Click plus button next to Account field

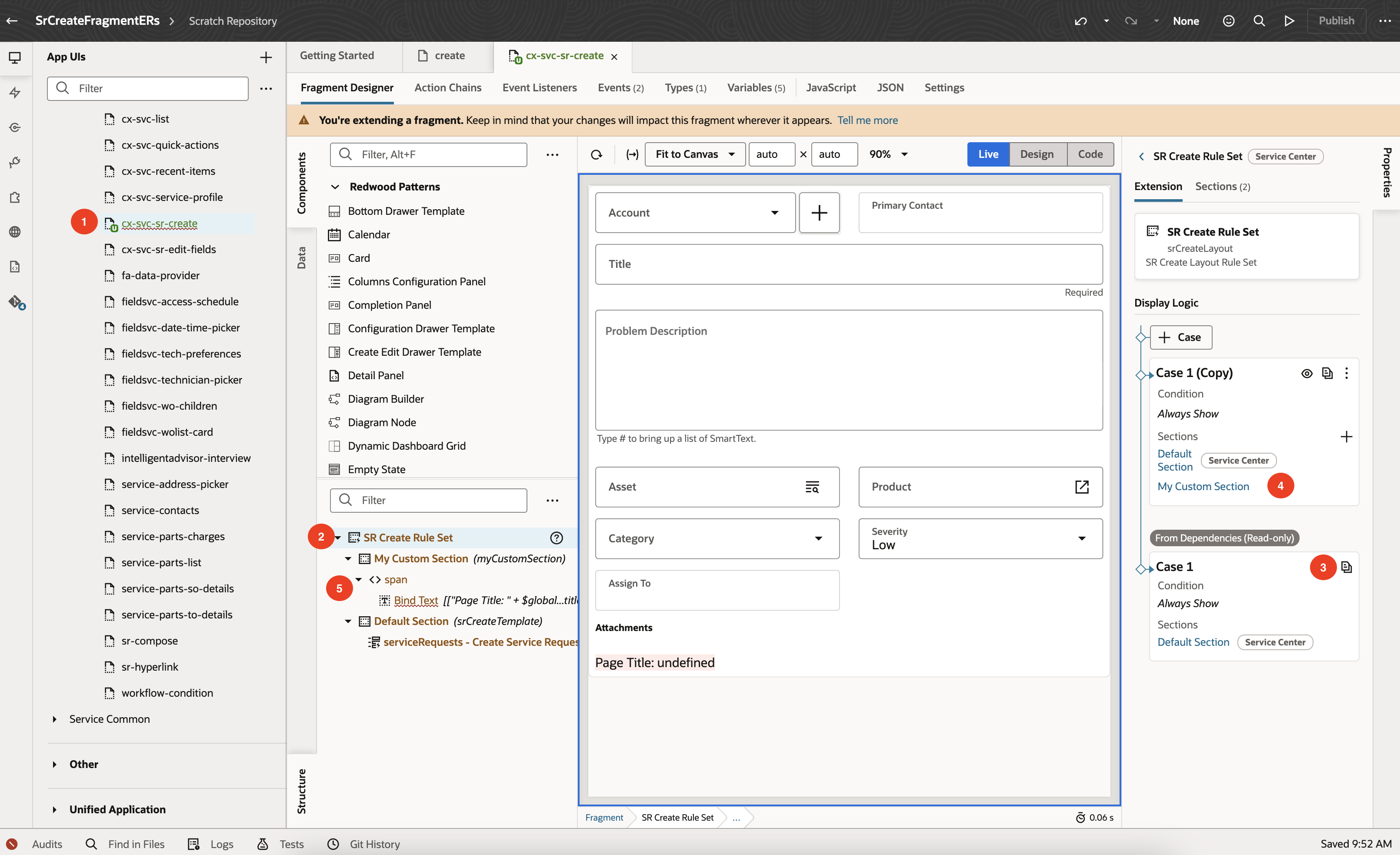(x=819, y=213)
